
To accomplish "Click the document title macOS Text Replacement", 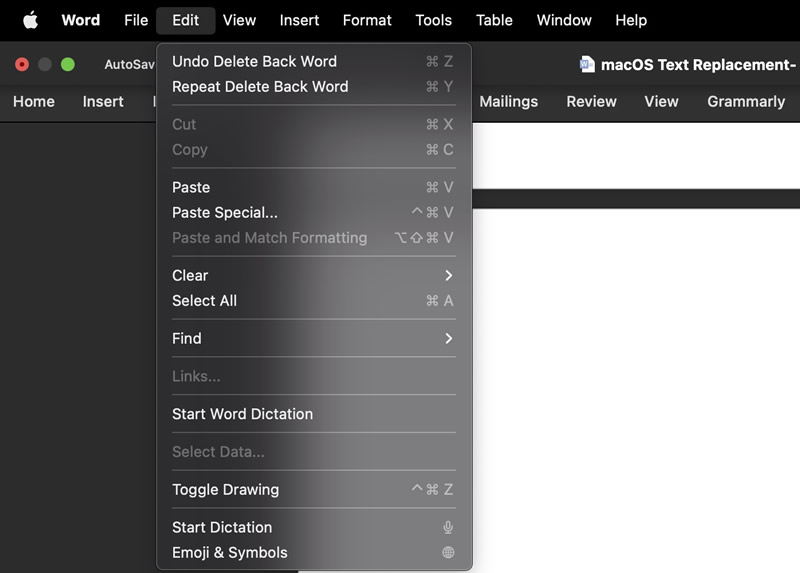I will point(697,65).
